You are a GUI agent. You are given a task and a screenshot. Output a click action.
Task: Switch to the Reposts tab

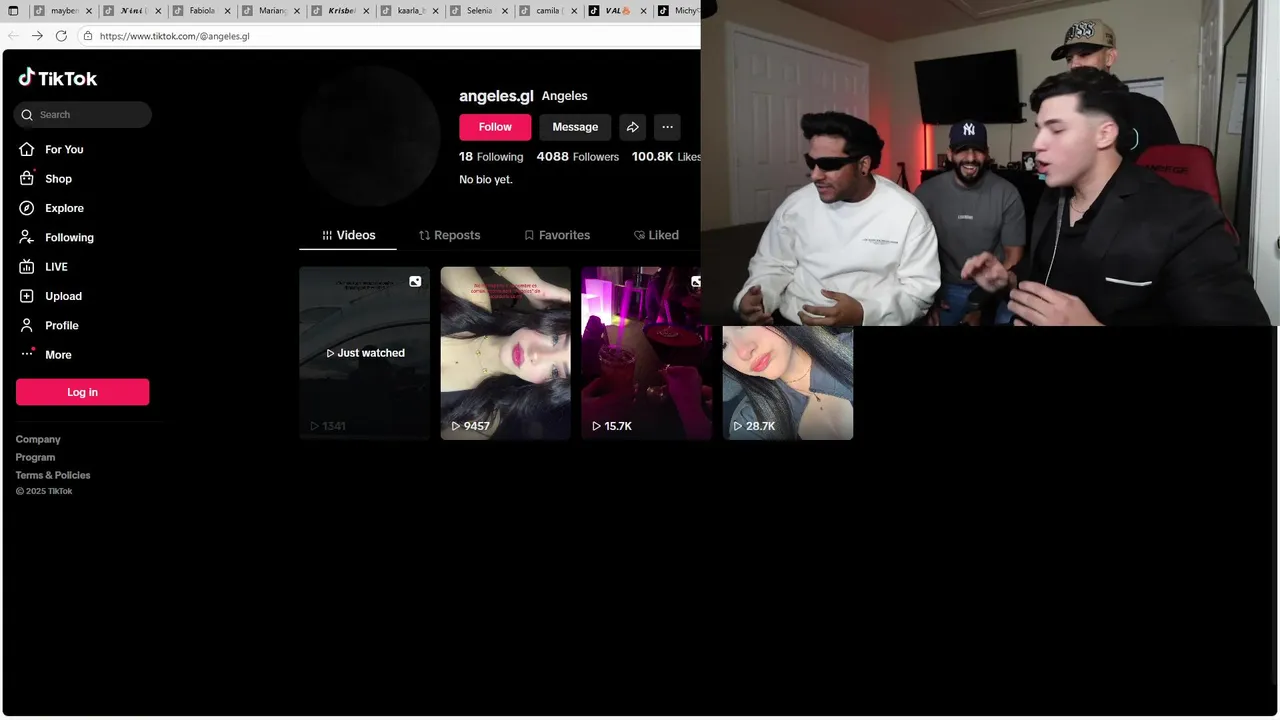click(449, 235)
